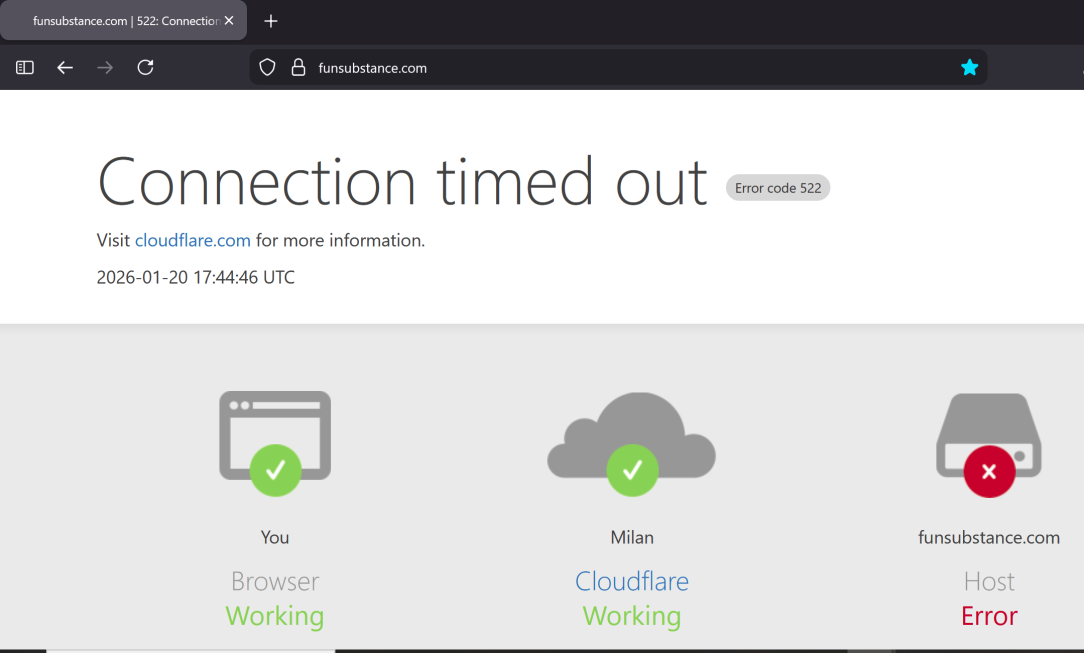Open a new tab with plus button
Image resolution: width=1084 pixels, height=653 pixels.
pyautogui.click(x=271, y=21)
